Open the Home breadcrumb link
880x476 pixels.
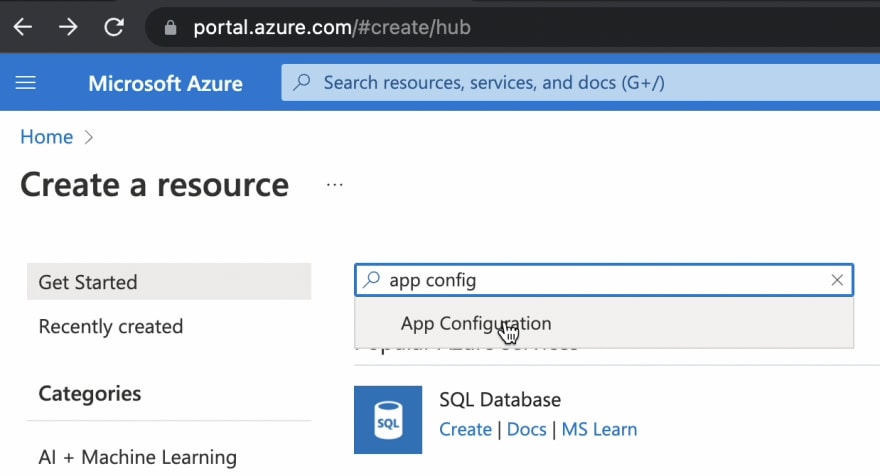[47, 137]
